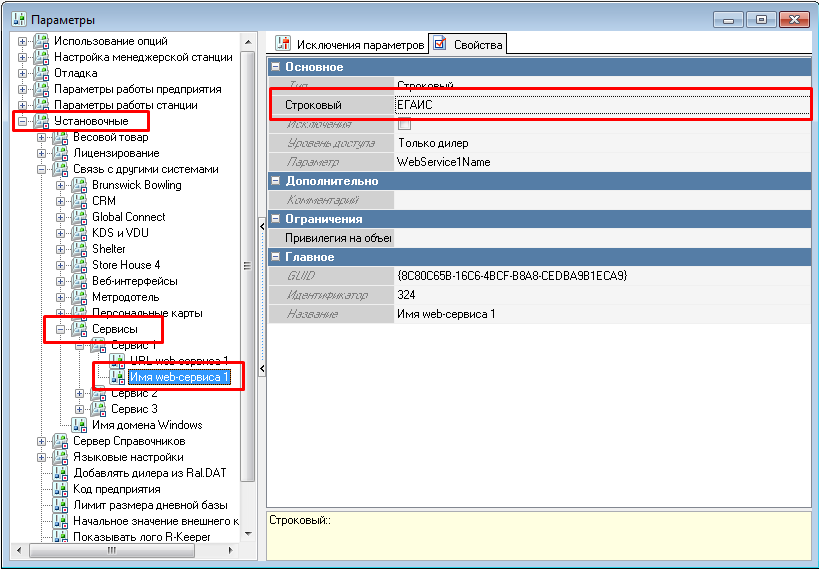819x569 pixels.
Task: Select URL web-сервиса 1 tree item
Action: point(178,361)
